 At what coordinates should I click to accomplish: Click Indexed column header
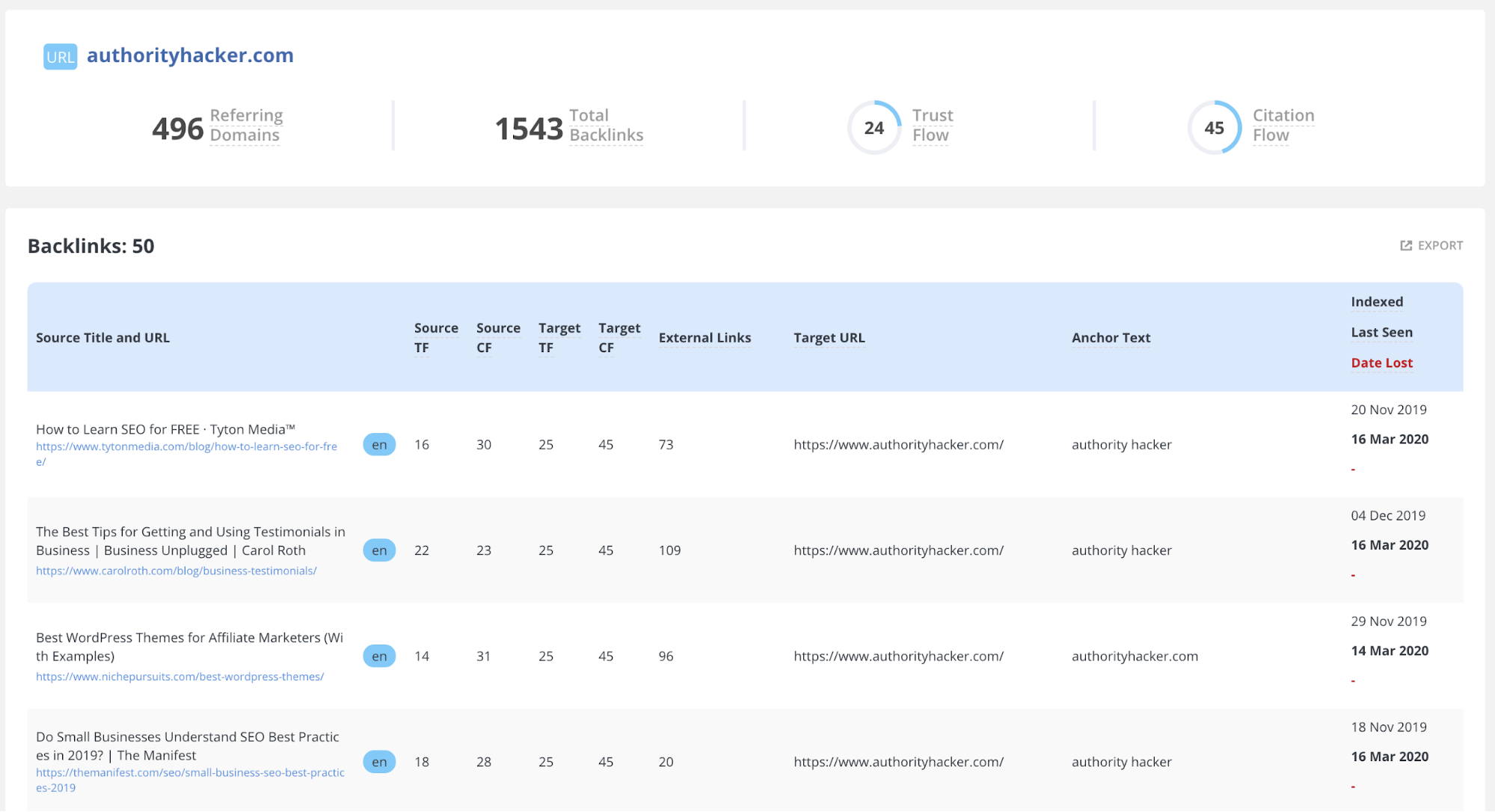[1377, 302]
